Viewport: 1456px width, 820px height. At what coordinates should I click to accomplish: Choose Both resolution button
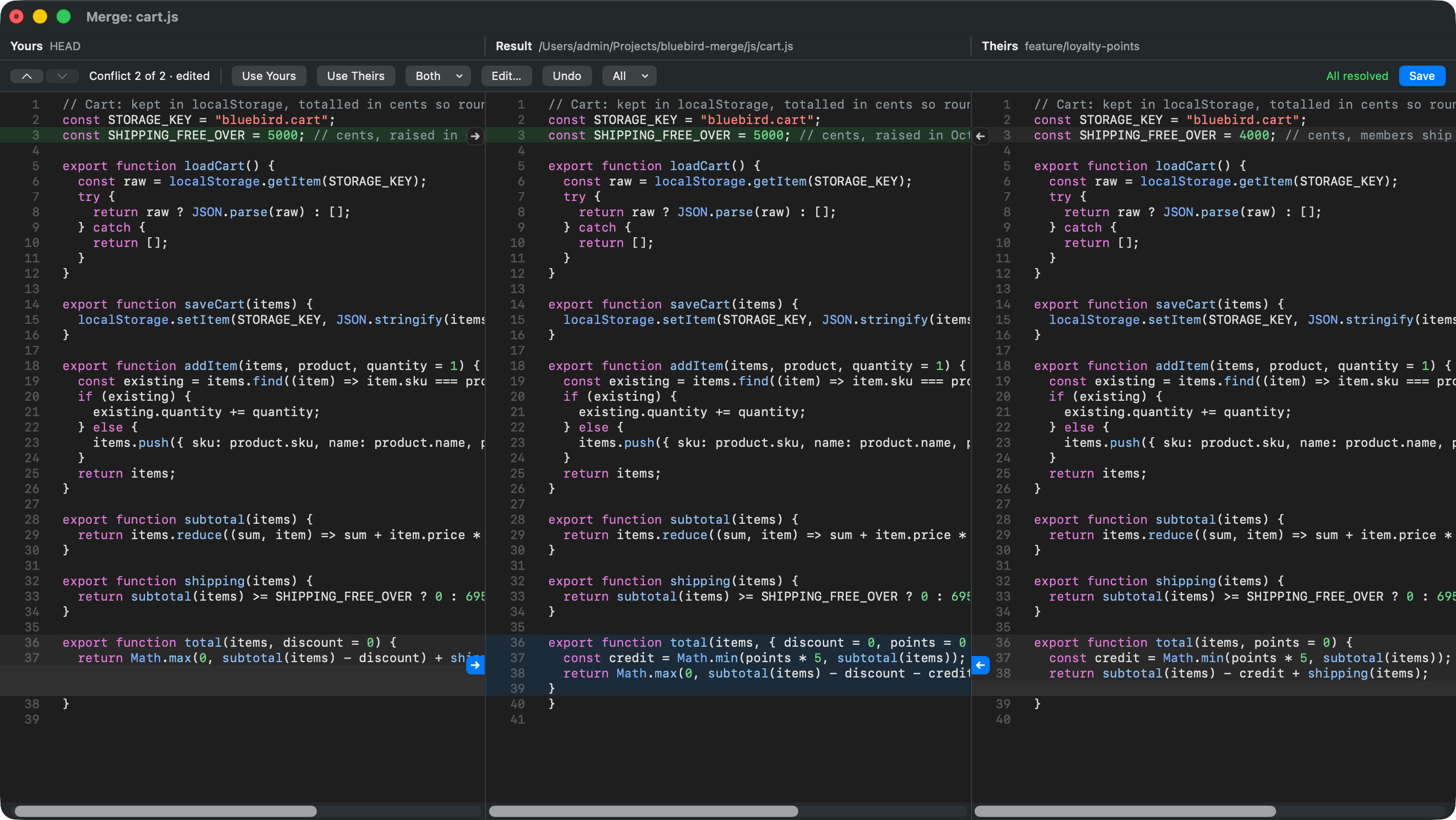[428, 76]
